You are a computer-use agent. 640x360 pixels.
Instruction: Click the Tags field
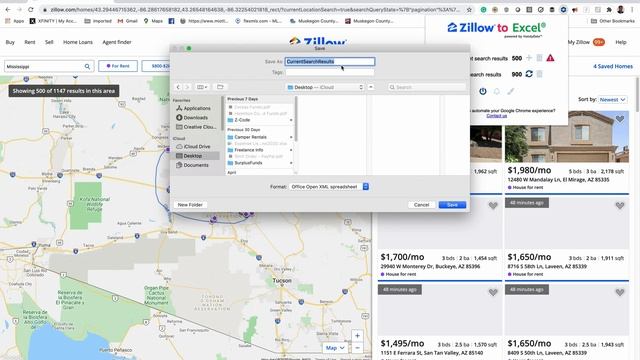point(330,72)
